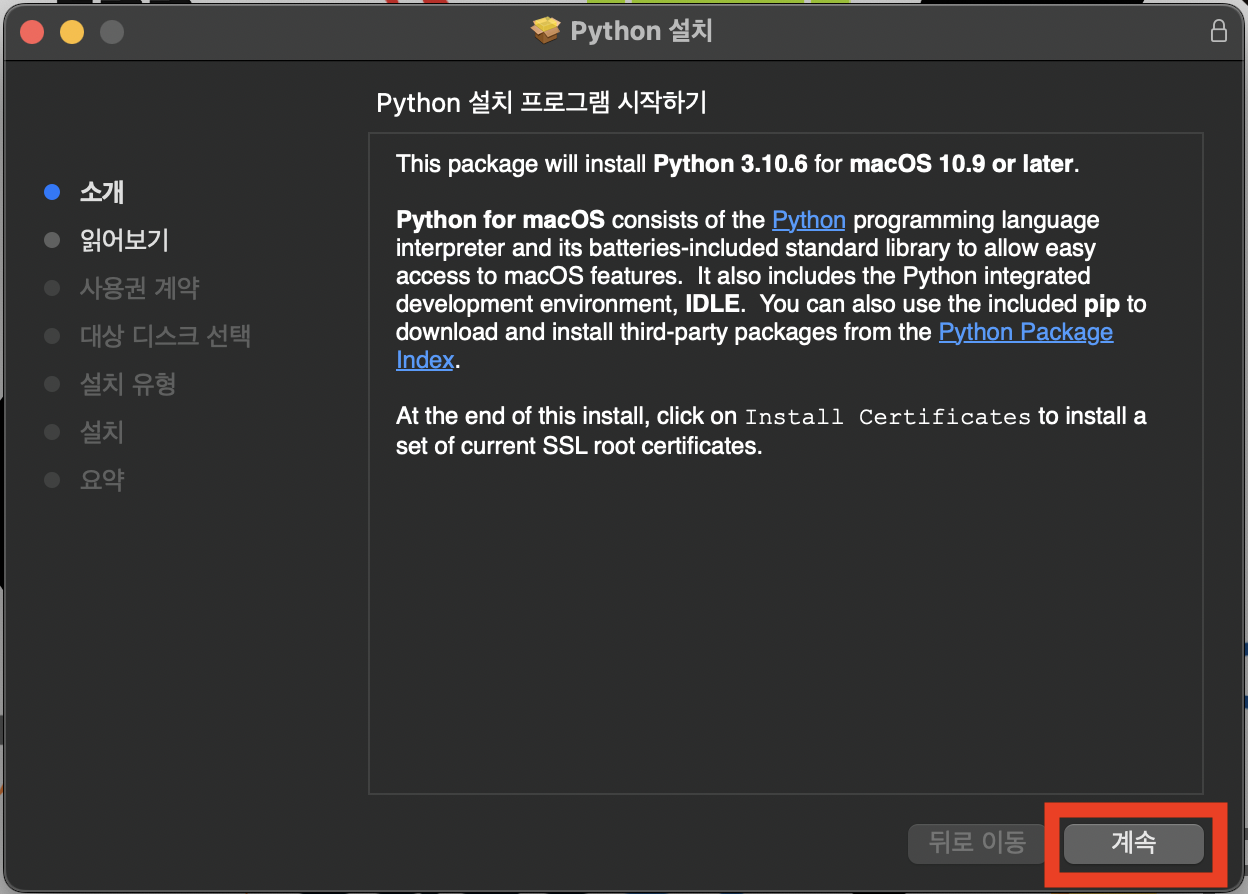Click the 계속 (Continue) button
This screenshot has width=1248, height=894.
point(1133,844)
